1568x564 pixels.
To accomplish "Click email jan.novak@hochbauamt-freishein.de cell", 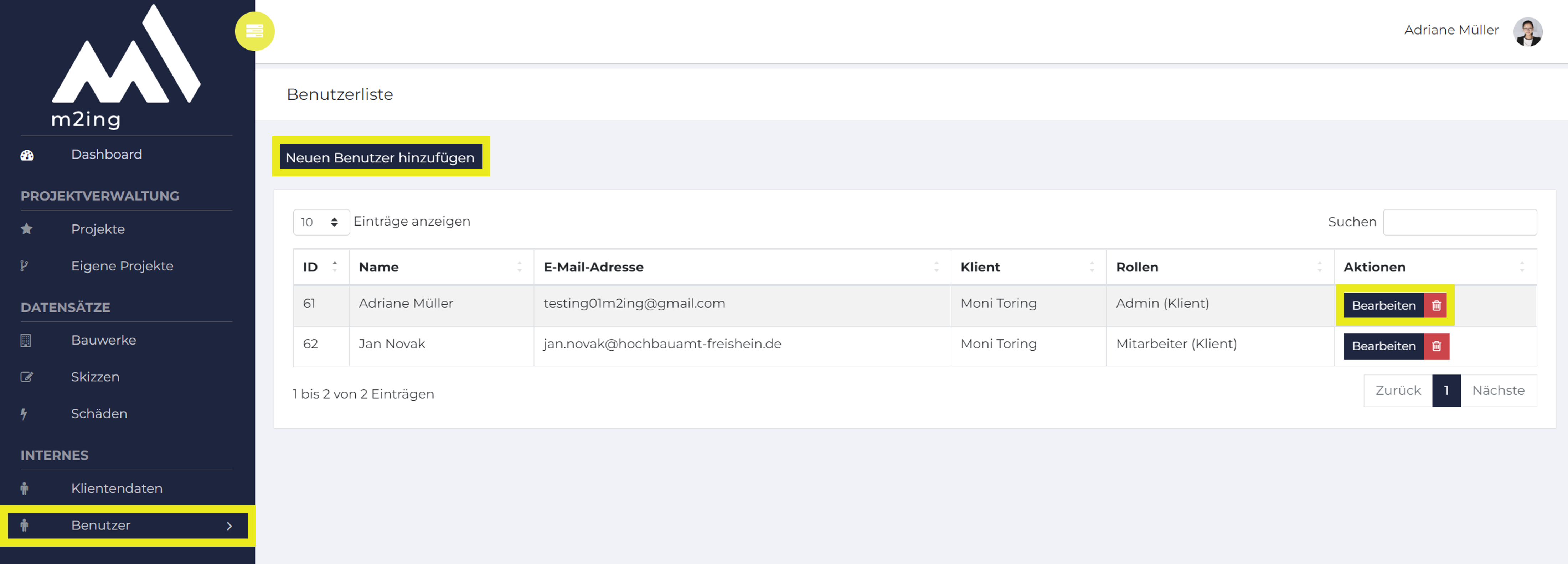I will [742, 346].
